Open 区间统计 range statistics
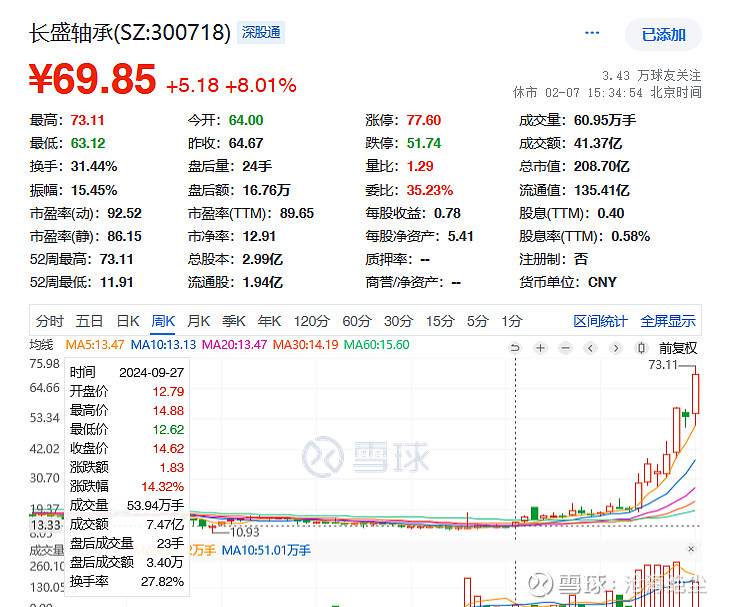 (600, 321)
